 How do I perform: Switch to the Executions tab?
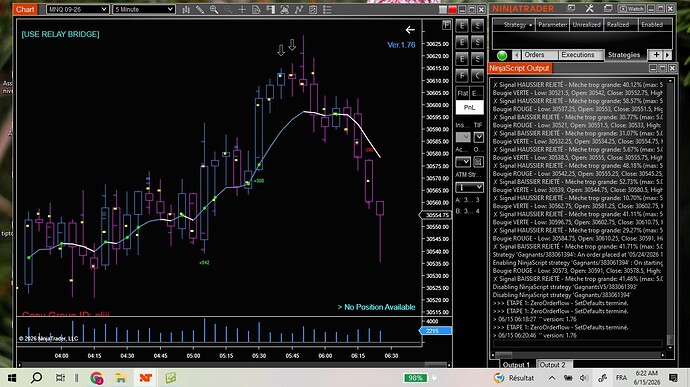pyautogui.click(x=577, y=55)
